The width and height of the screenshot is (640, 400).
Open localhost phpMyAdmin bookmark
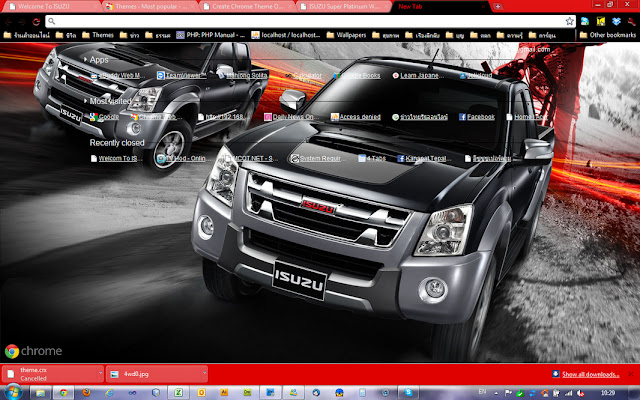tap(286, 35)
